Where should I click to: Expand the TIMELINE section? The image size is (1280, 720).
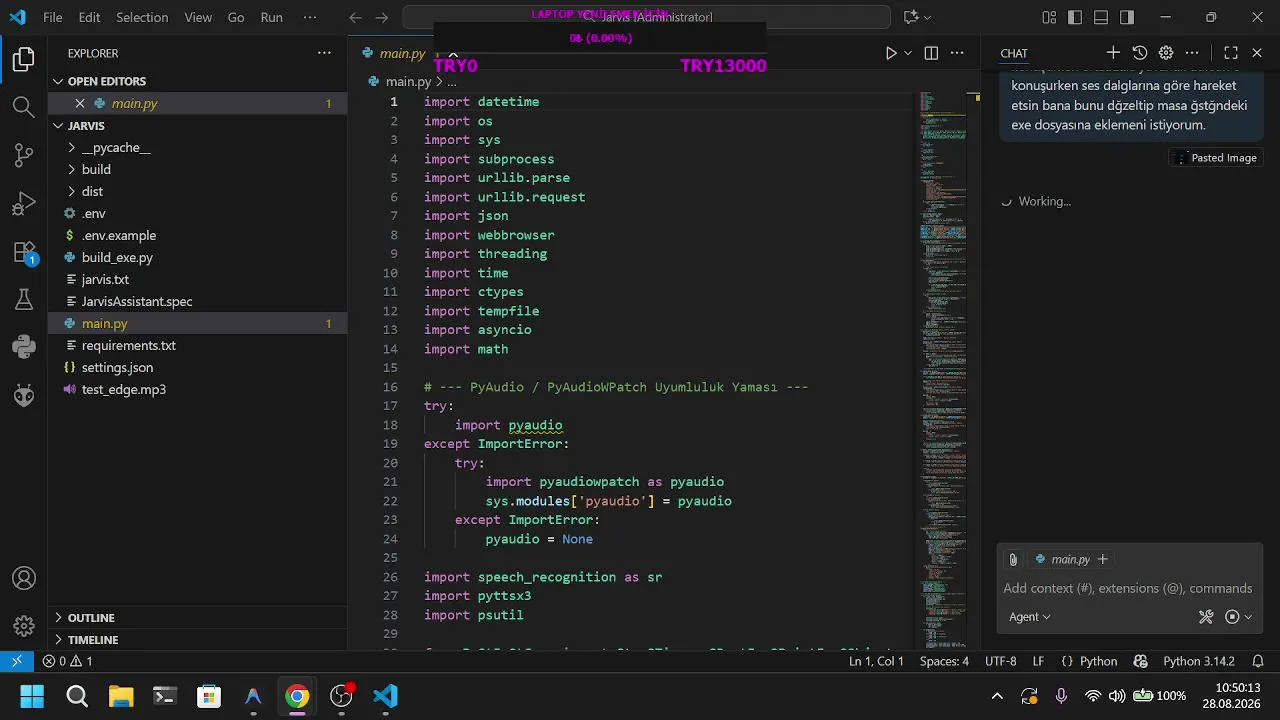[197, 639]
